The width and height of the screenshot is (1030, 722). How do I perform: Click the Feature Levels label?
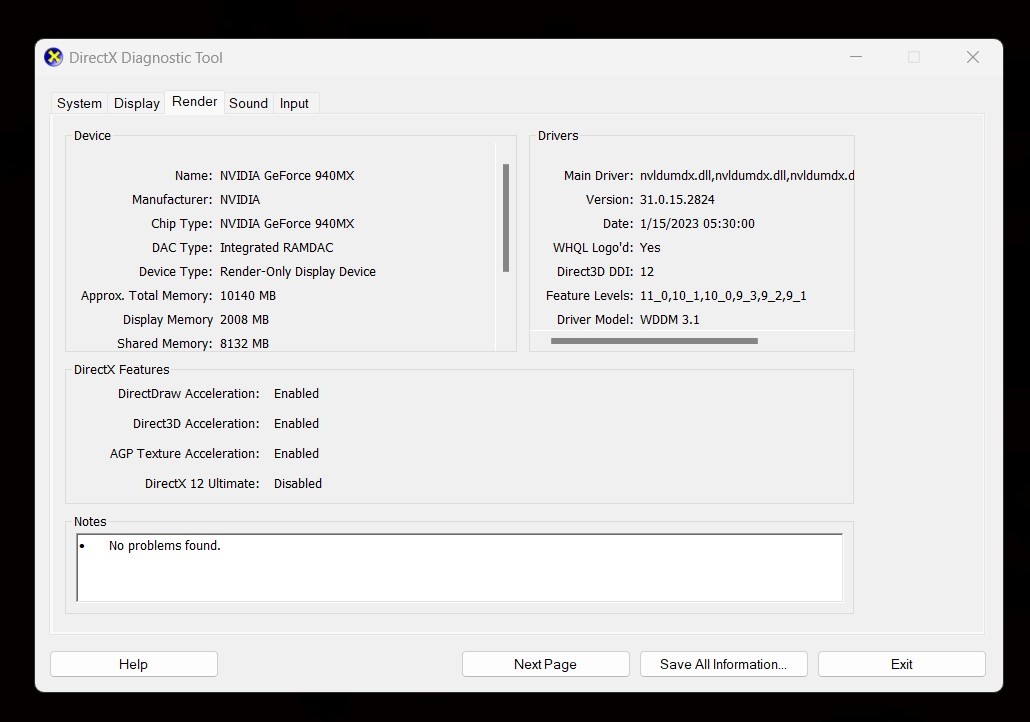[589, 296]
